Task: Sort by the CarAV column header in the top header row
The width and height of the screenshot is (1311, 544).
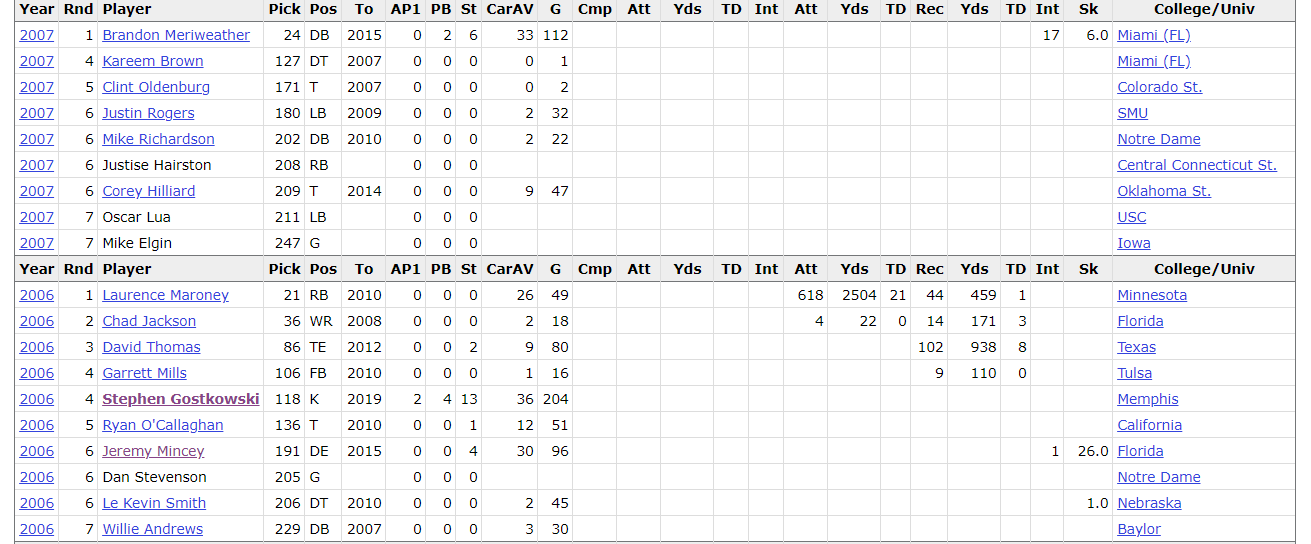Action: pyautogui.click(x=509, y=9)
